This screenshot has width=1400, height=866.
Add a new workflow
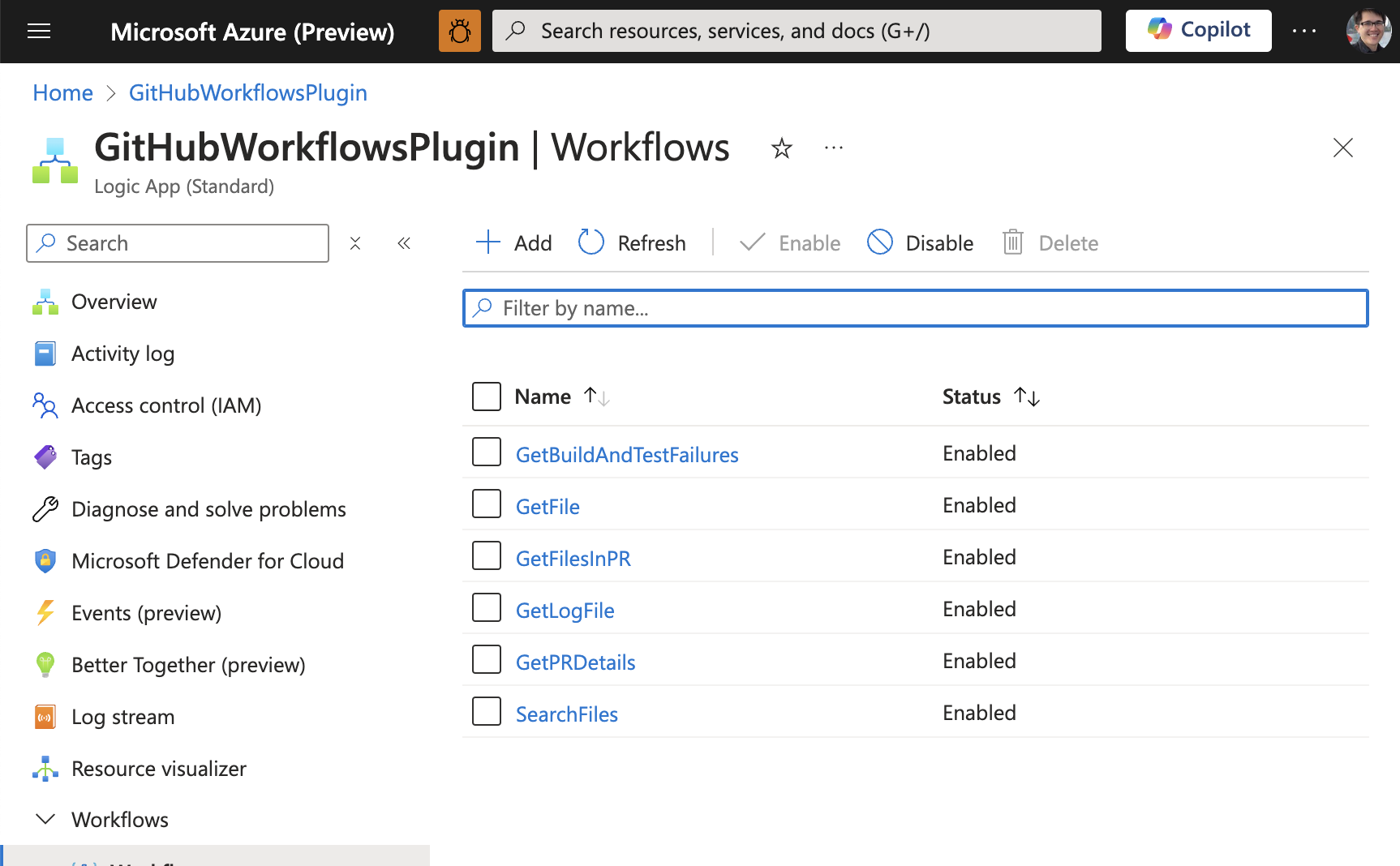click(513, 242)
